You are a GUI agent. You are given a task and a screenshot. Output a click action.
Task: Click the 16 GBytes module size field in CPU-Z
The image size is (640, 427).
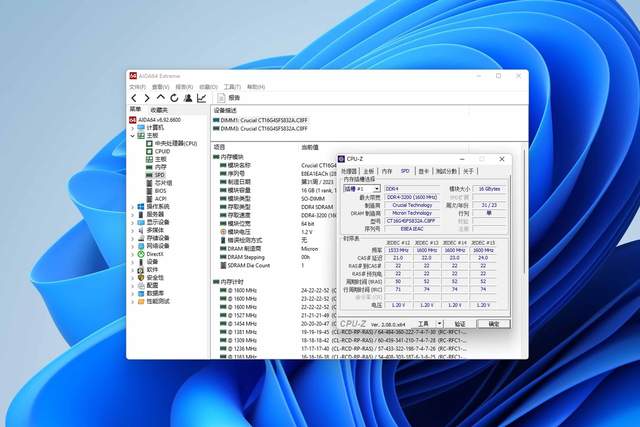489,189
